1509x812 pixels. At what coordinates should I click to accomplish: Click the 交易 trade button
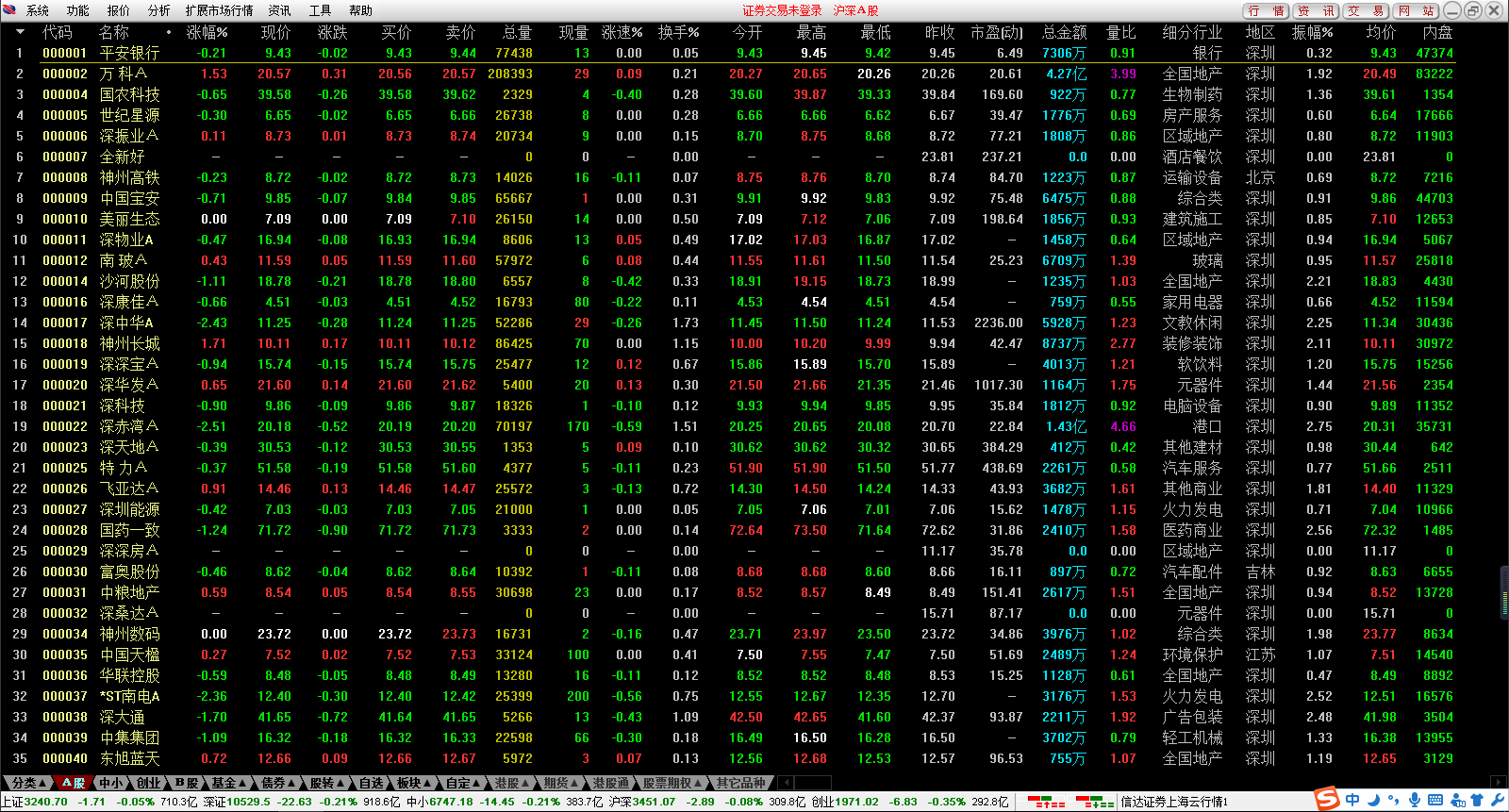1367,10
